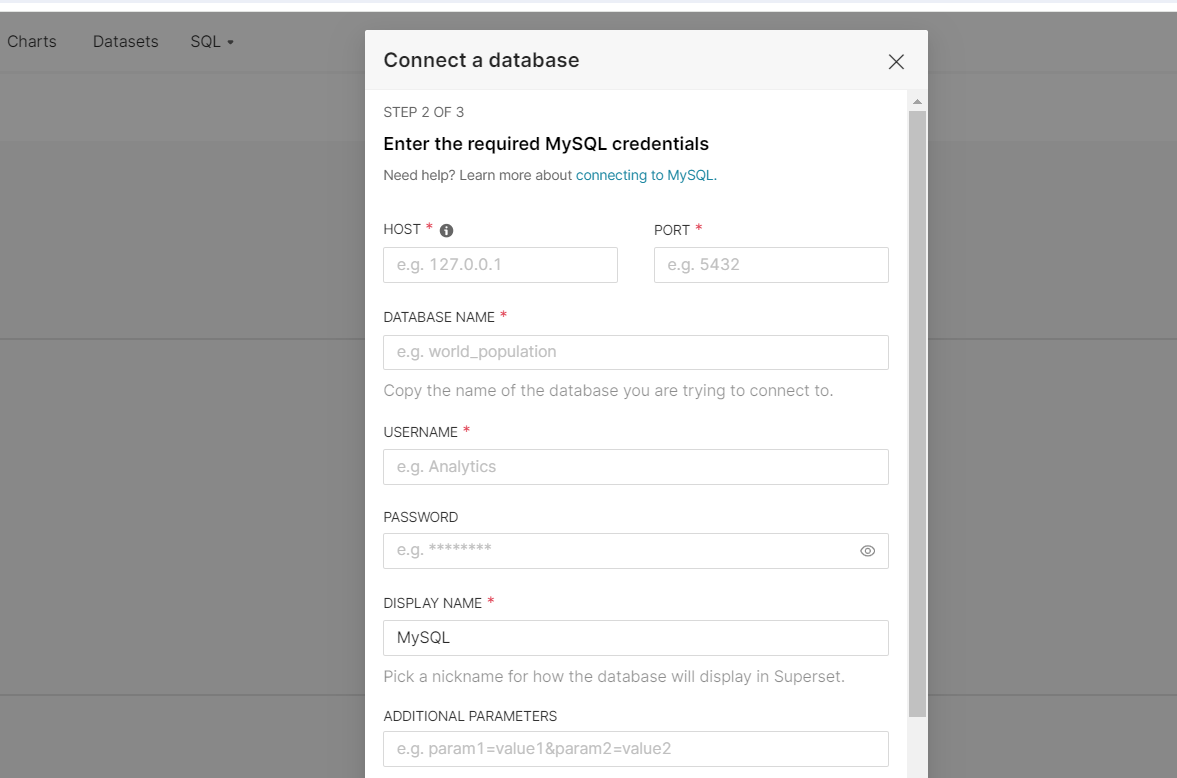The height and width of the screenshot is (778, 1177).
Task: Click the dialog scrollbar up arrow
Action: (917, 101)
